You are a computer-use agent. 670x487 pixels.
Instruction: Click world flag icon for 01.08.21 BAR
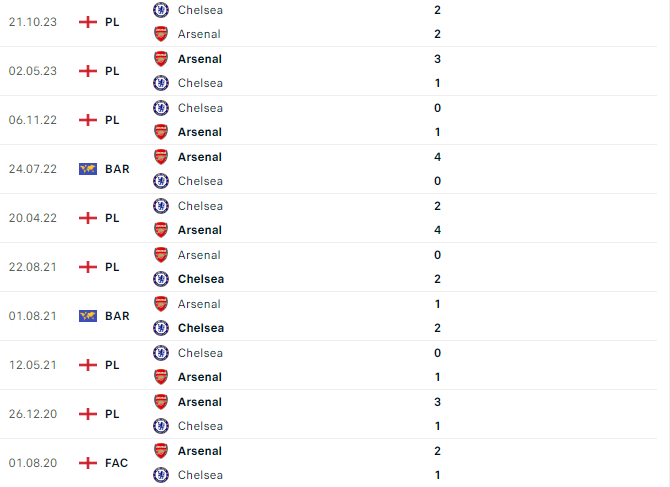pyautogui.click(x=88, y=316)
